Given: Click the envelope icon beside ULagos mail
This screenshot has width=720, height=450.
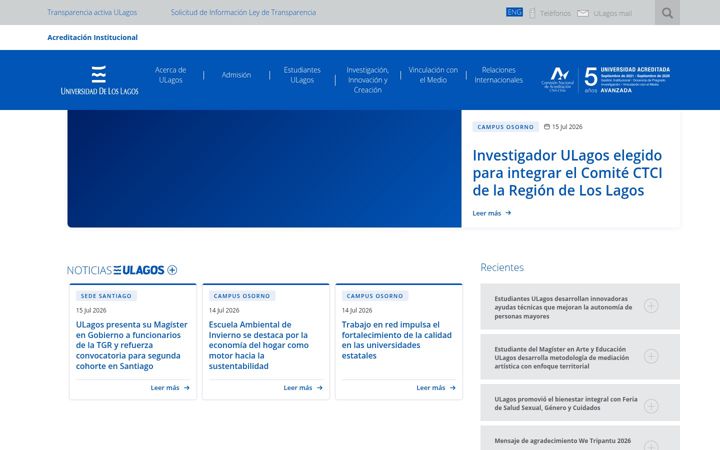Looking at the screenshot, I should pyautogui.click(x=583, y=13).
